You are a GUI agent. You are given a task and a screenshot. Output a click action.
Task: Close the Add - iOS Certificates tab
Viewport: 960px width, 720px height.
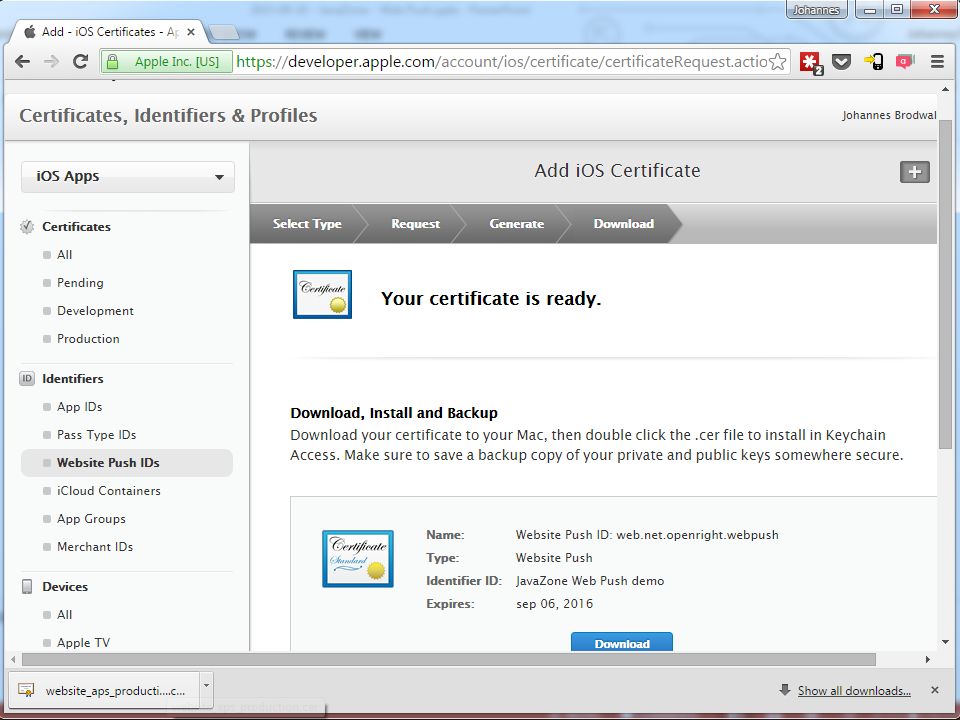tap(190, 32)
